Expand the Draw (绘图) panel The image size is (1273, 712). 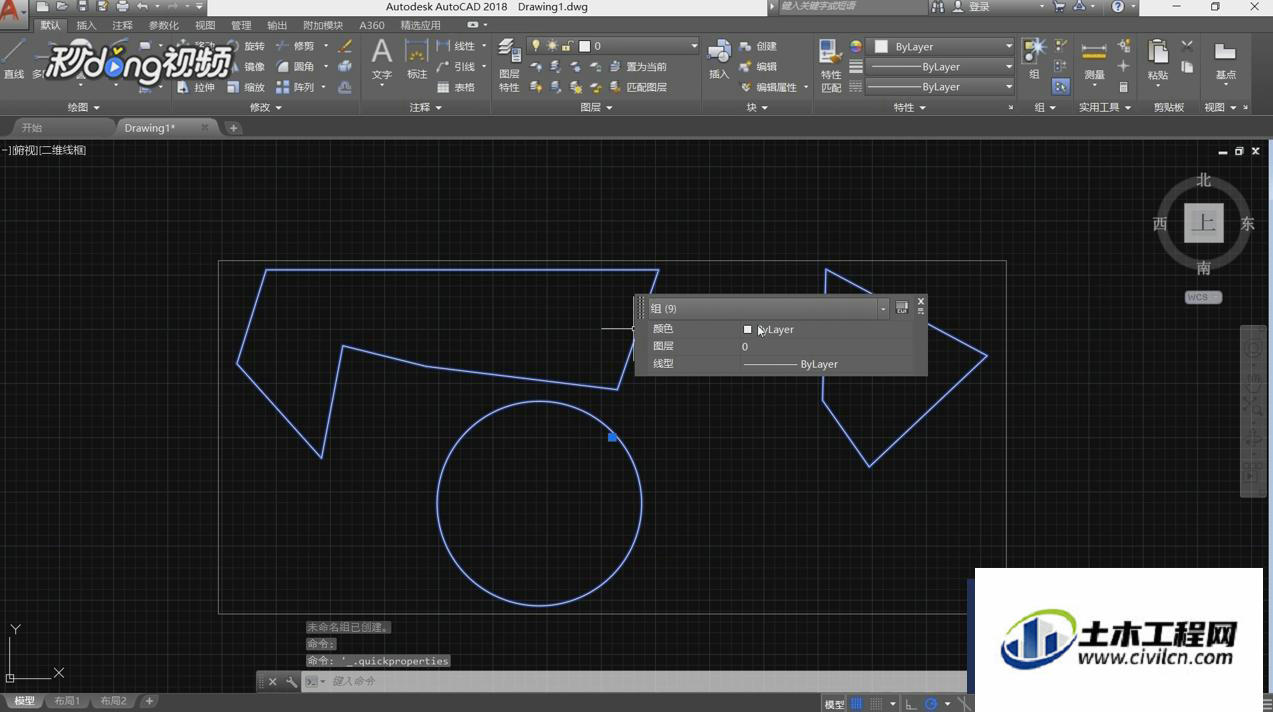point(83,107)
